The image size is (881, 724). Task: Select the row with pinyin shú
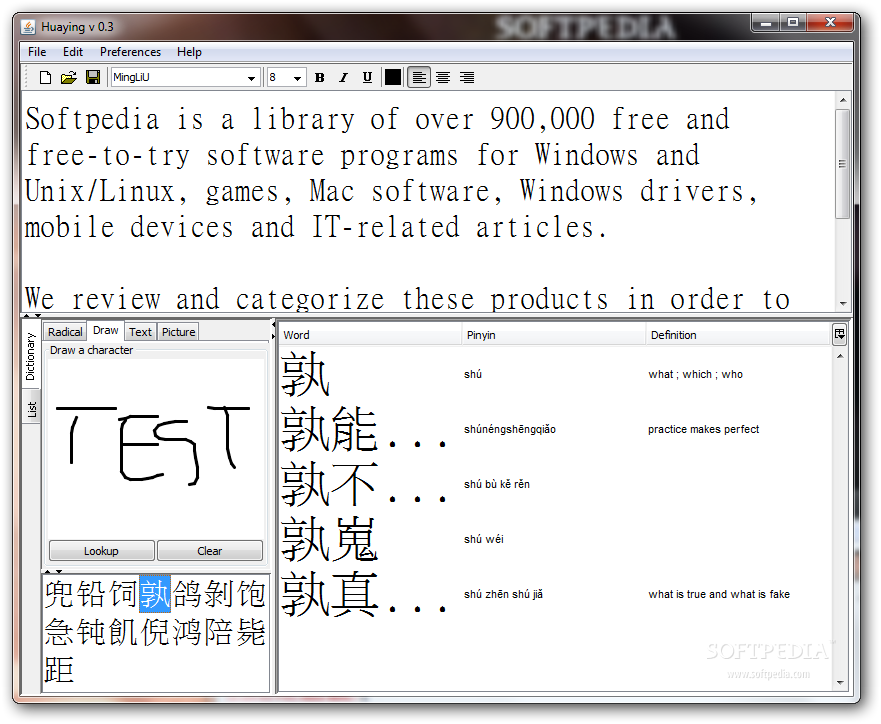click(555, 374)
